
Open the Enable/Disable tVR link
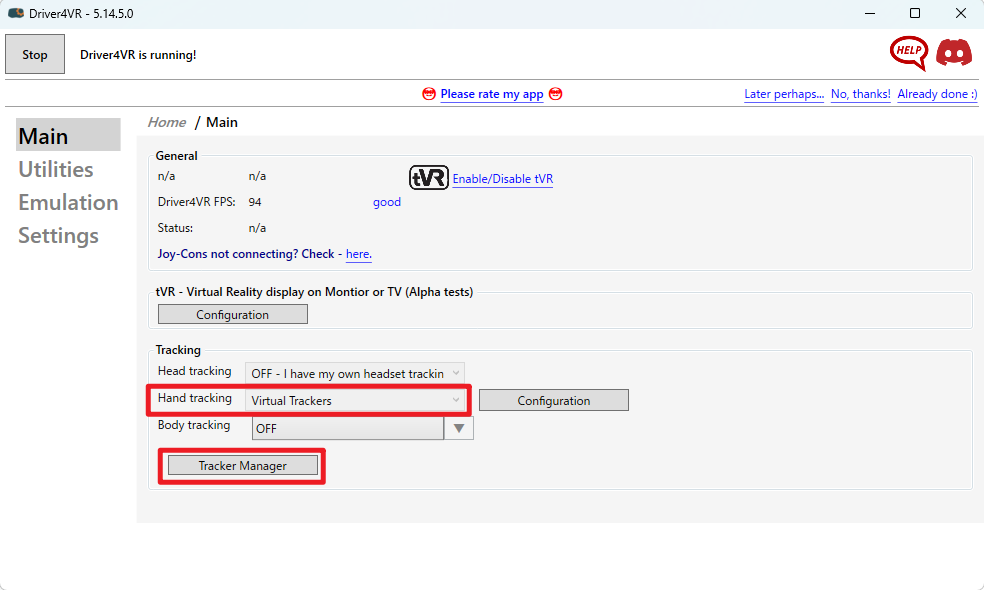pyautogui.click(x=503, y=179)
